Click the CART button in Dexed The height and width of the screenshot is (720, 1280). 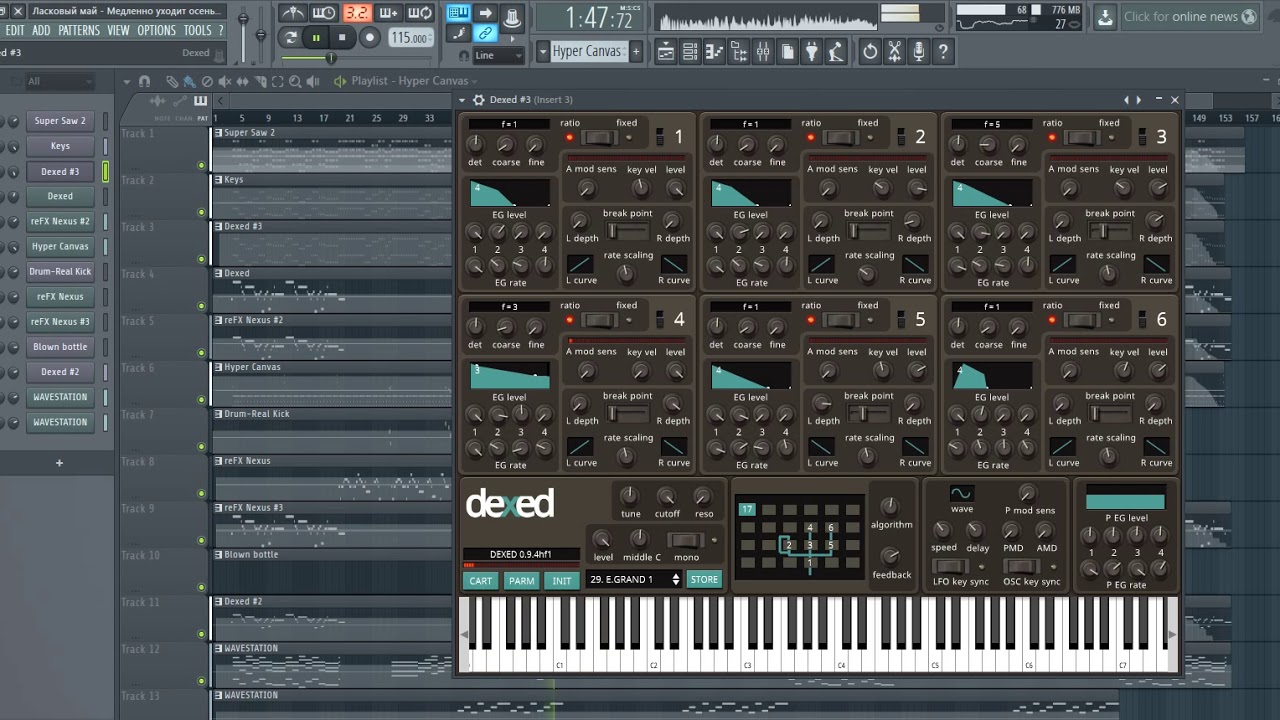[x=481, y=581]
